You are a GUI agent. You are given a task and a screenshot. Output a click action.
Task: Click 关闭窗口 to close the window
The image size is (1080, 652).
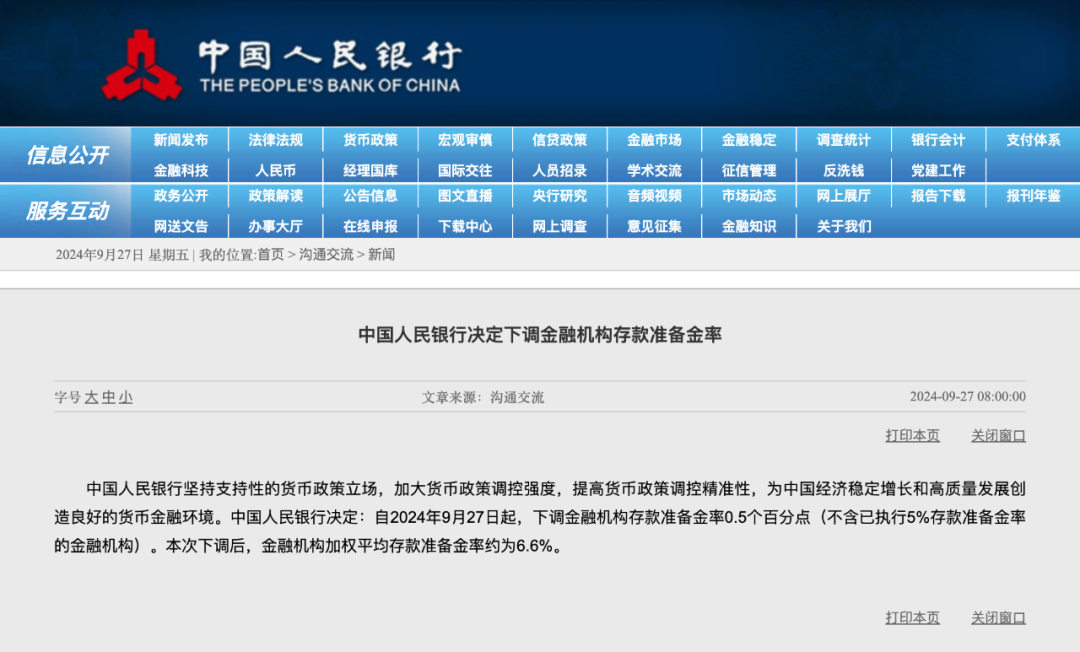point(999,435)
